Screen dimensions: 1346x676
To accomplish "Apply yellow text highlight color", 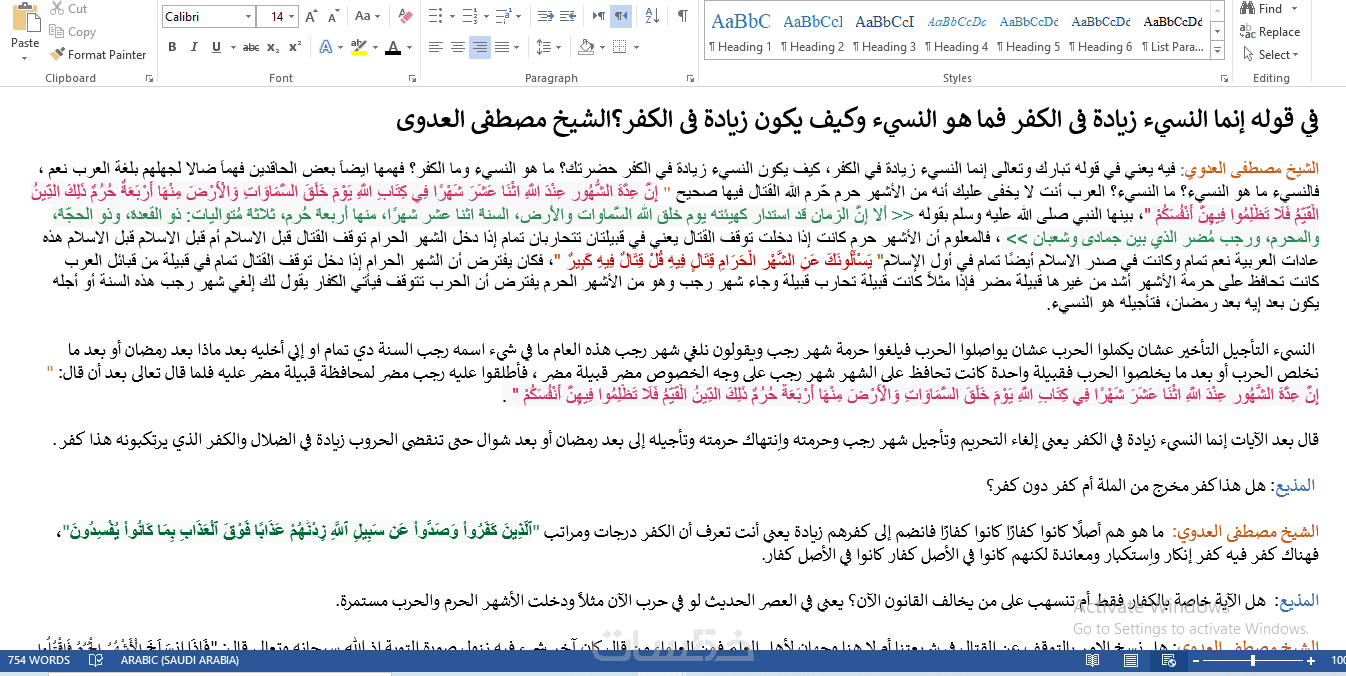I will (358, 47).
